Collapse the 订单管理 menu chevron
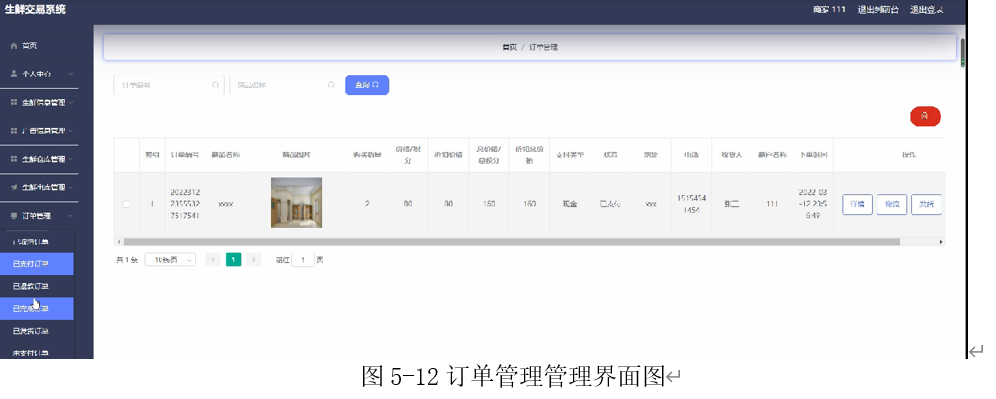 71,216
